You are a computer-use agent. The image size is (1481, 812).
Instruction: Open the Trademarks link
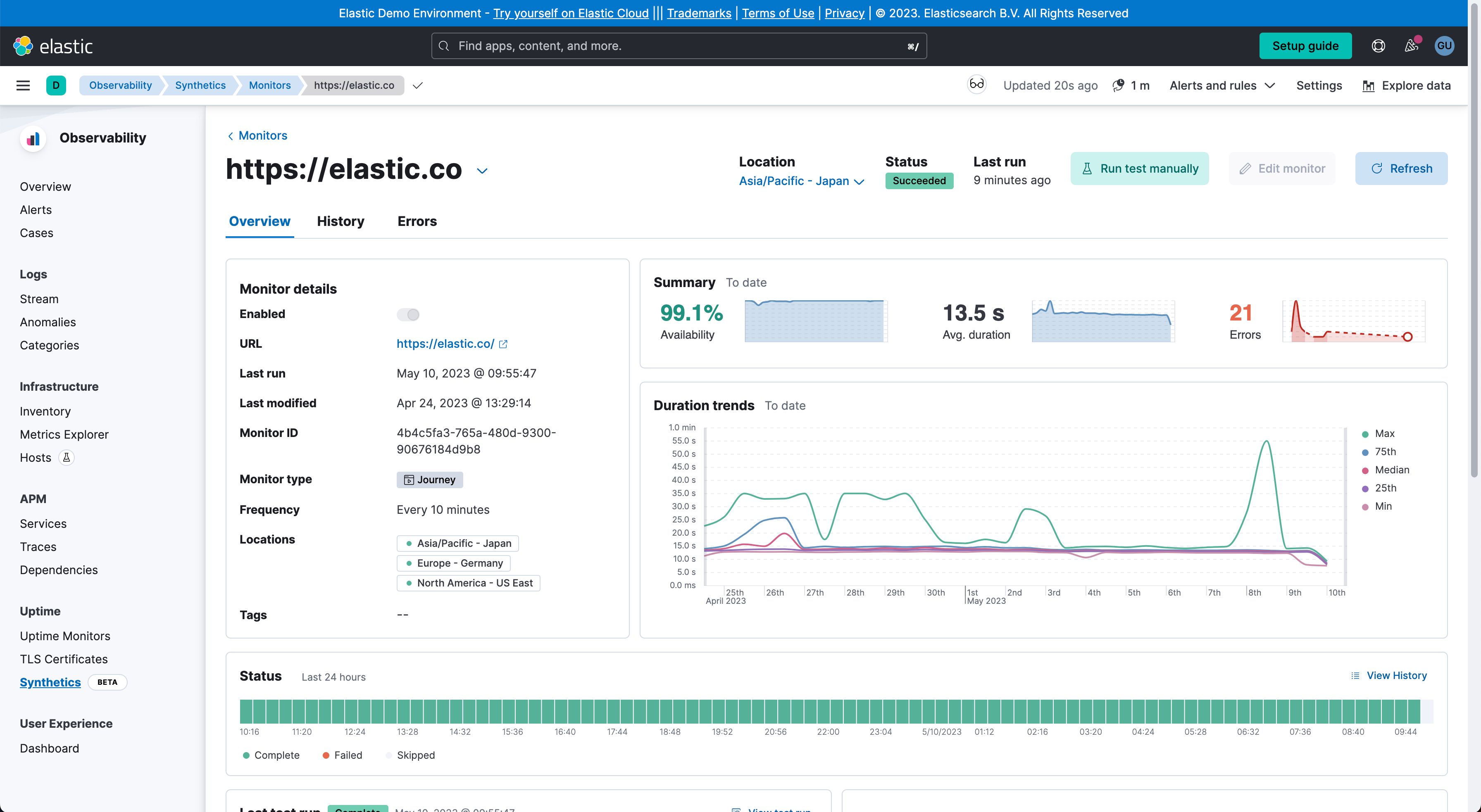coord(698,13)
